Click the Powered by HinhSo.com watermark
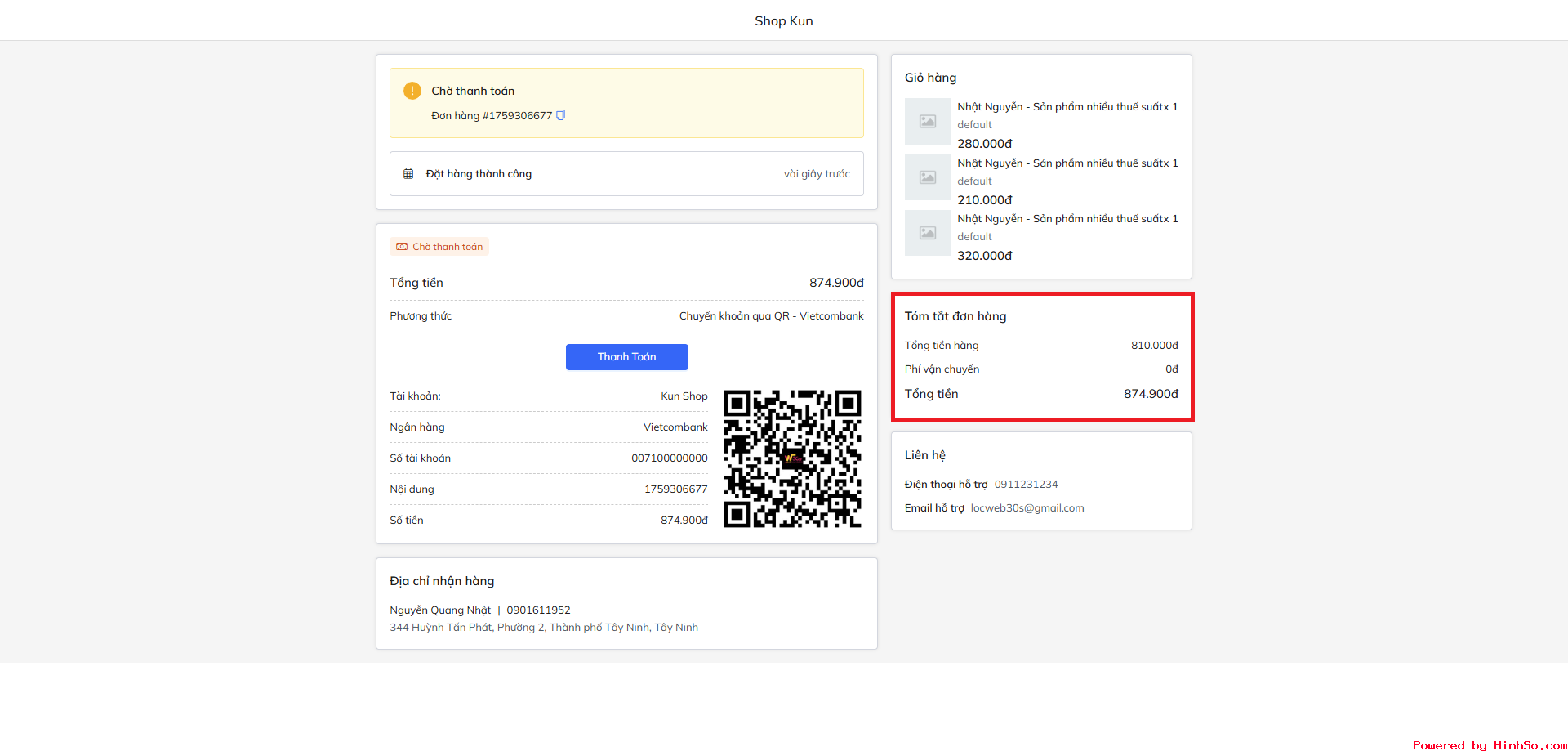Image resolution: width=1568 pixels, height=751 pixels. 1489,744
